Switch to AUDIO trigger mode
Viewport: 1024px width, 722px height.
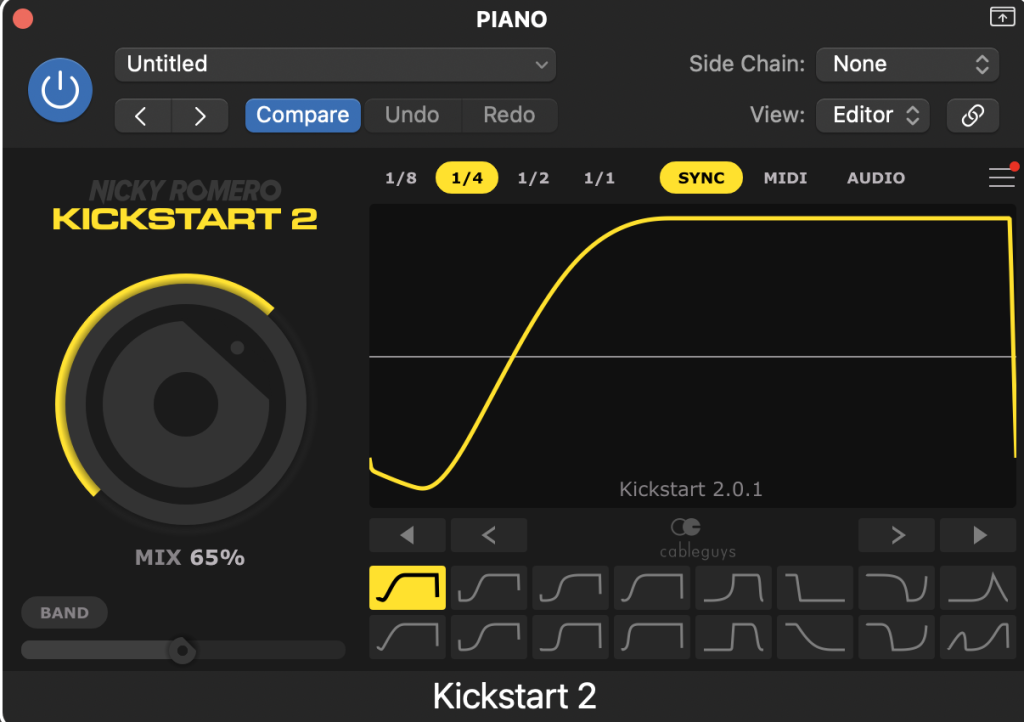pyautogui.click(x=876, y=179)
